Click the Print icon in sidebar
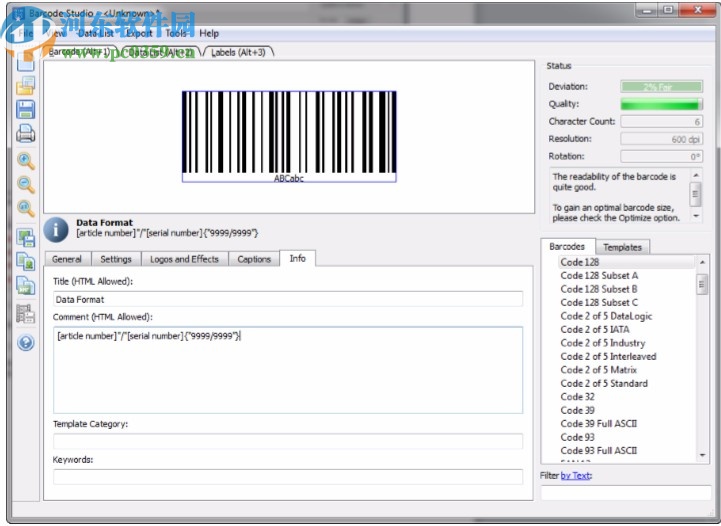Screen dimensions: 721x526 [x=26, y=133]
